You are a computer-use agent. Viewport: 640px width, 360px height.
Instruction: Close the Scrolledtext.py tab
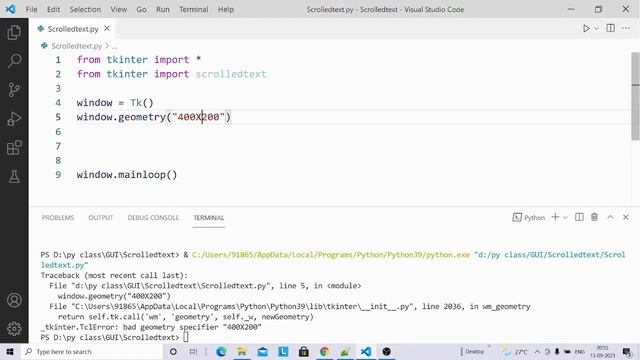tap(107, 28)
